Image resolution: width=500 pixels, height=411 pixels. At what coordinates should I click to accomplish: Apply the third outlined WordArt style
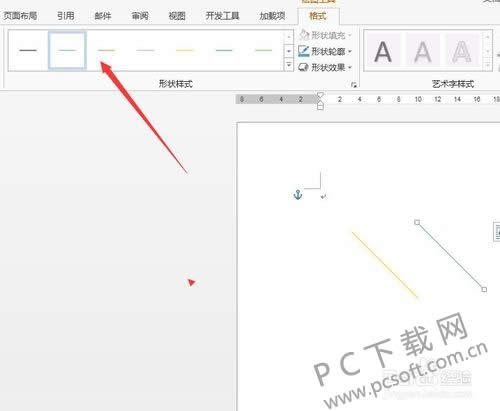pyautogui.click(x=462, y=51)
